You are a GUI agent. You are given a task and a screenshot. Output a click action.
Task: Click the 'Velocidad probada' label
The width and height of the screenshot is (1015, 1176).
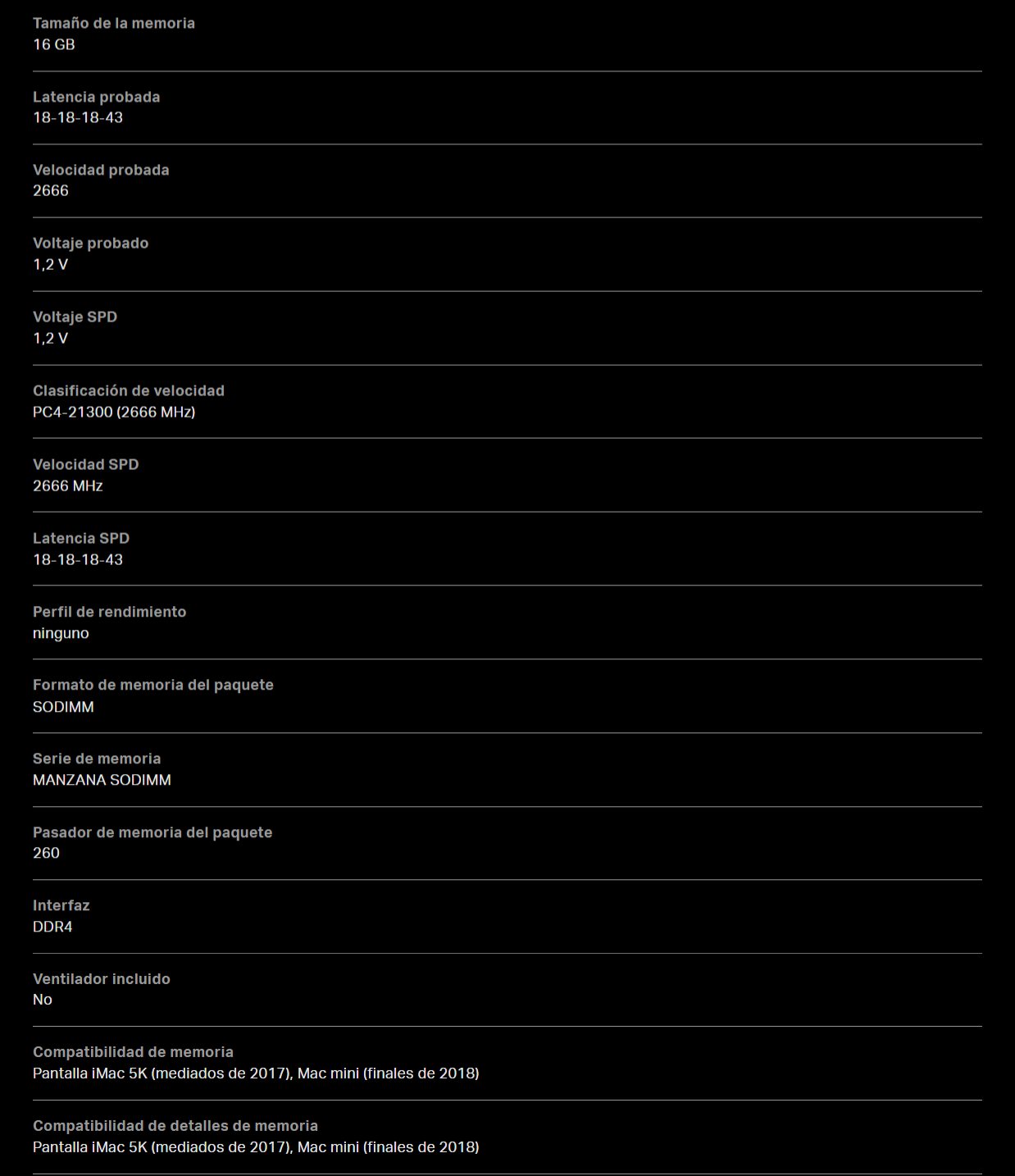click(101, 170)
